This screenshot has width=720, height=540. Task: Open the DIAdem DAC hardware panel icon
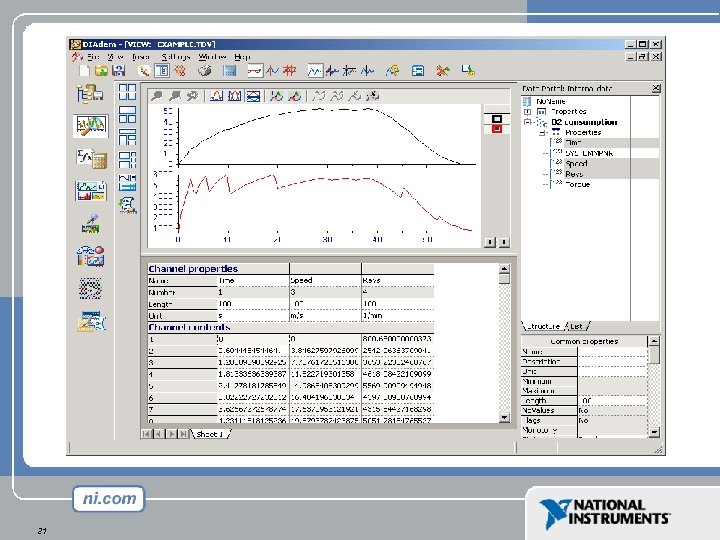[90, 224]
